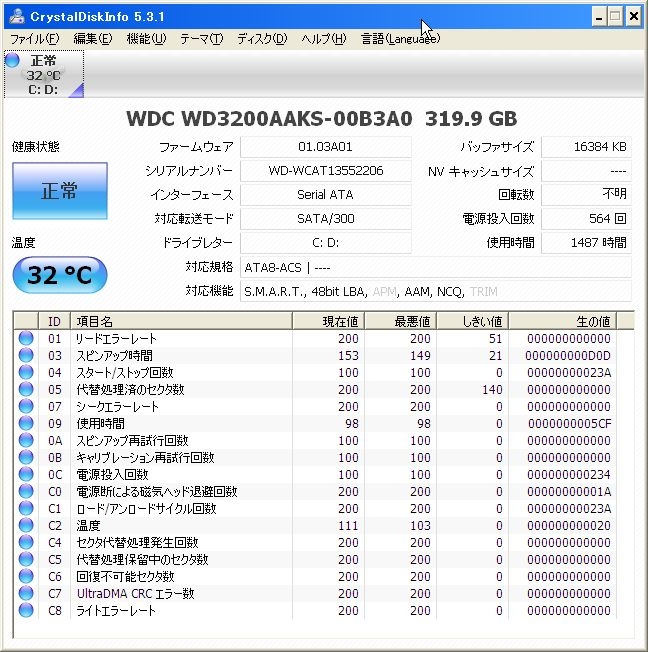Open the ヘルプ(H) menu
Screen dimensions: 648x652
[324, 39]
